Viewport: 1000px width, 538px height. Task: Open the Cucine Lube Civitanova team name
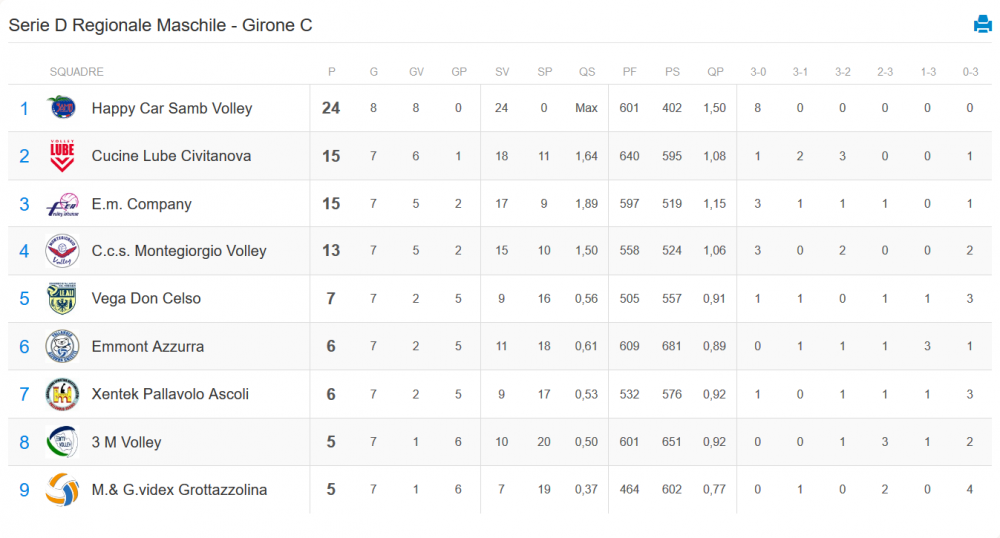coord(171,156)
